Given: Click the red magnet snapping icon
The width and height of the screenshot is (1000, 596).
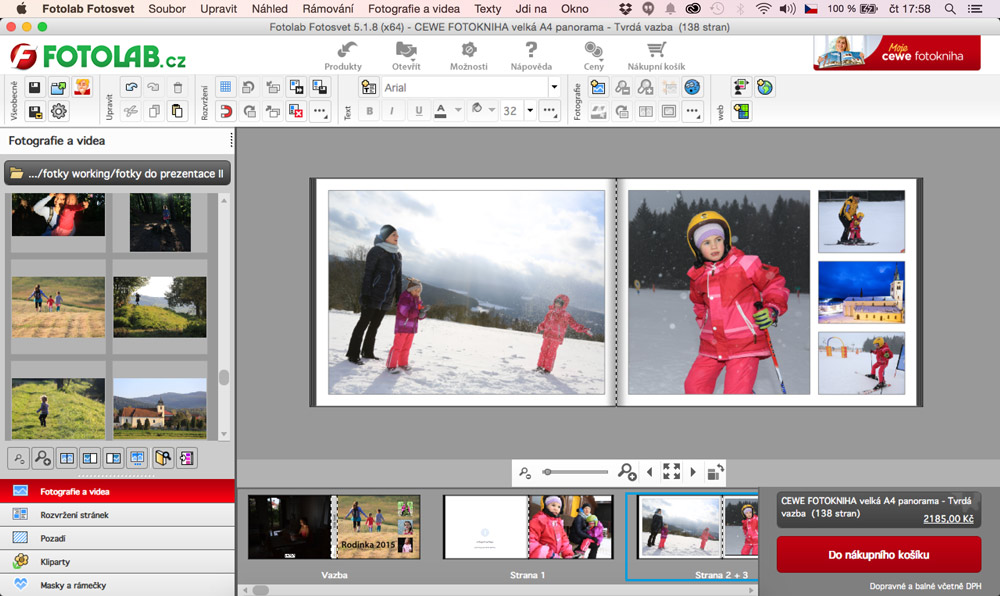Looking at the screenshot, I should (225, 111).
